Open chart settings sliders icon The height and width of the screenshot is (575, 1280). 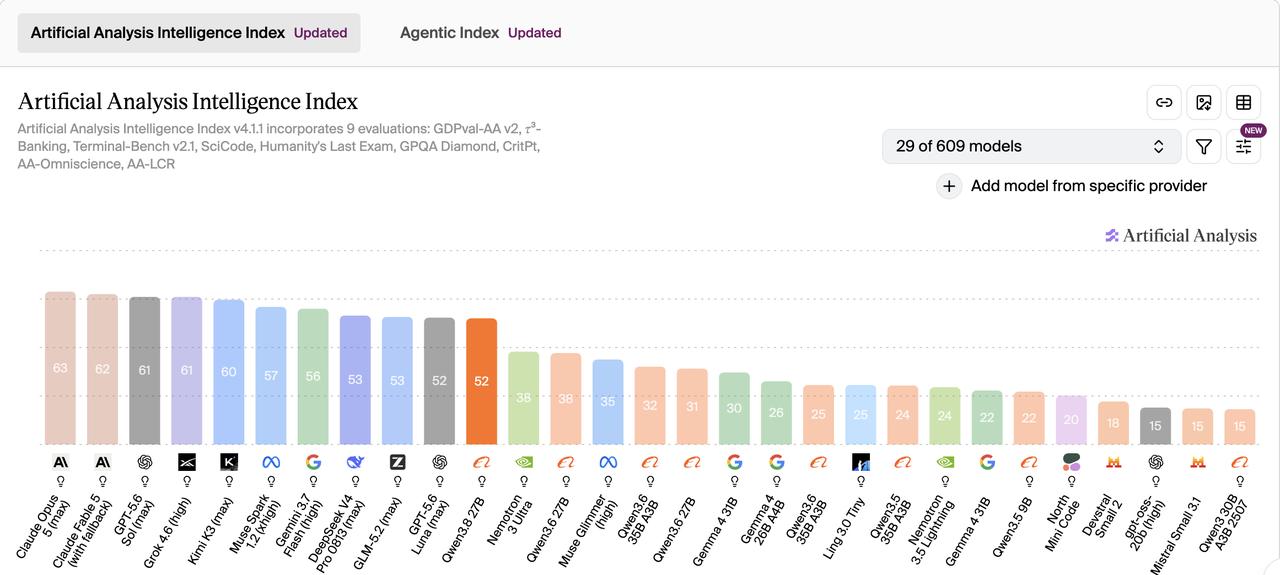click(1244, 146)
